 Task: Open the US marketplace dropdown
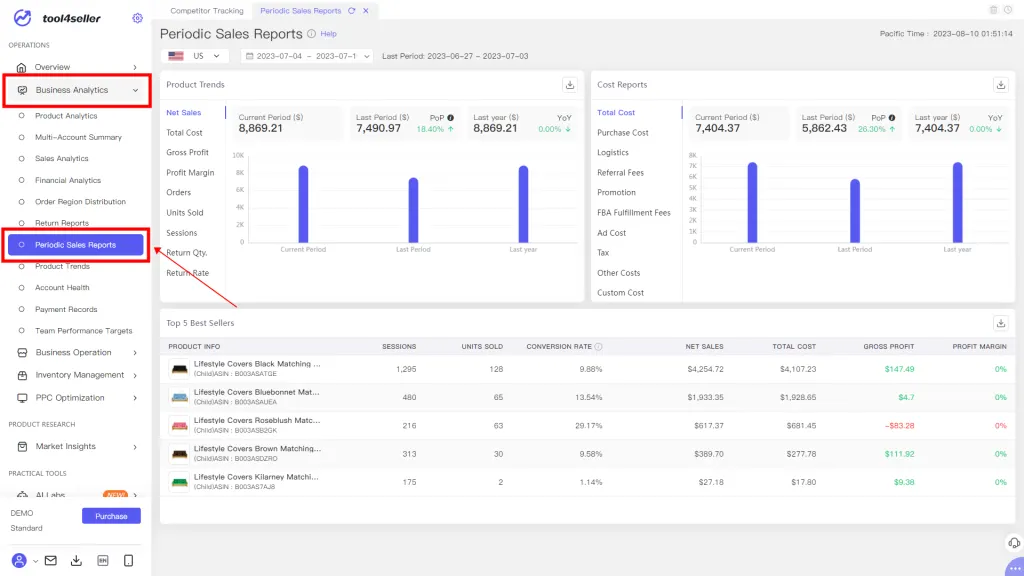(x=194, y=56)
